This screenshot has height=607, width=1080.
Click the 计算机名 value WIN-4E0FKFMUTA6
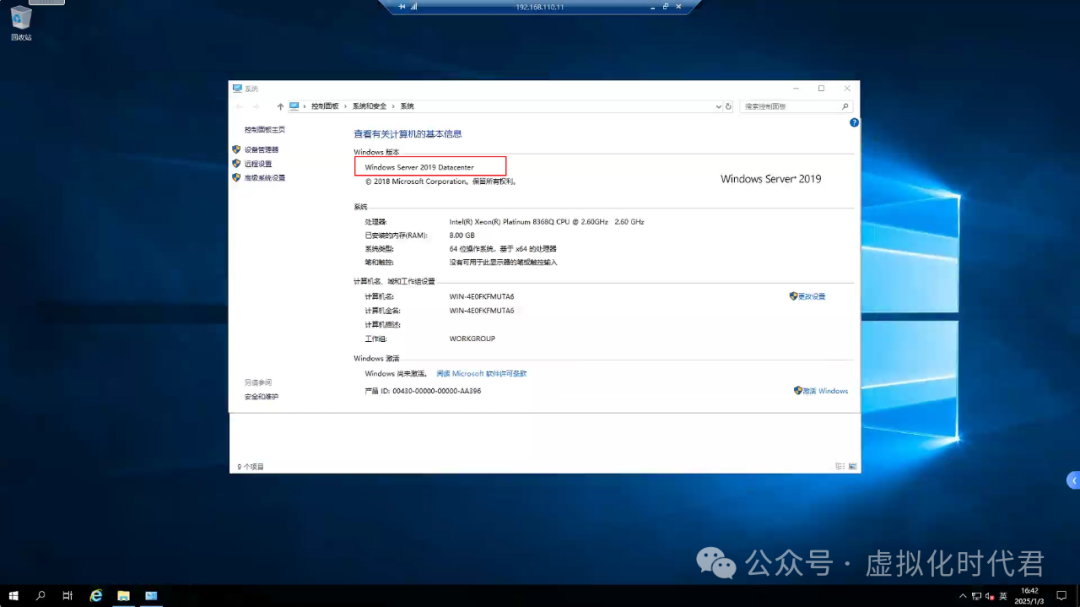482,297
